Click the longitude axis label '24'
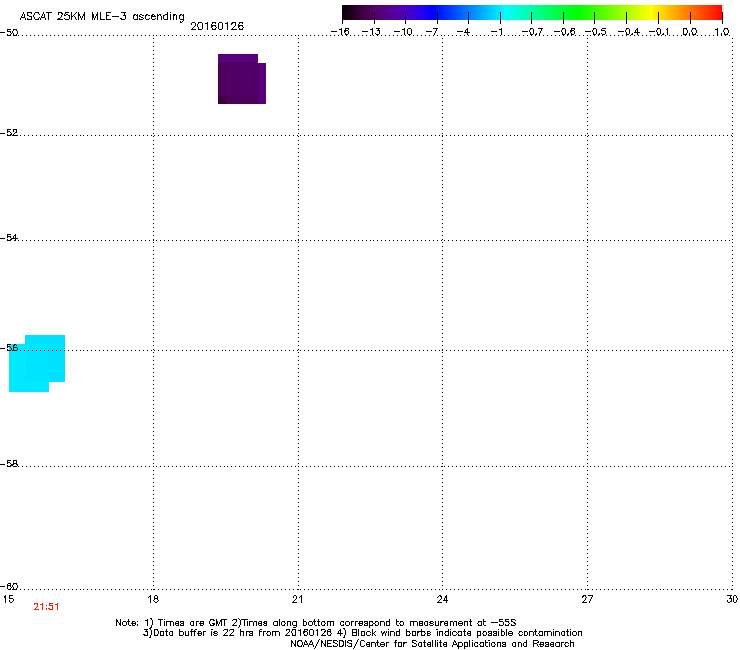This screenshot has height=650, width=740. [x=442, y=599]
